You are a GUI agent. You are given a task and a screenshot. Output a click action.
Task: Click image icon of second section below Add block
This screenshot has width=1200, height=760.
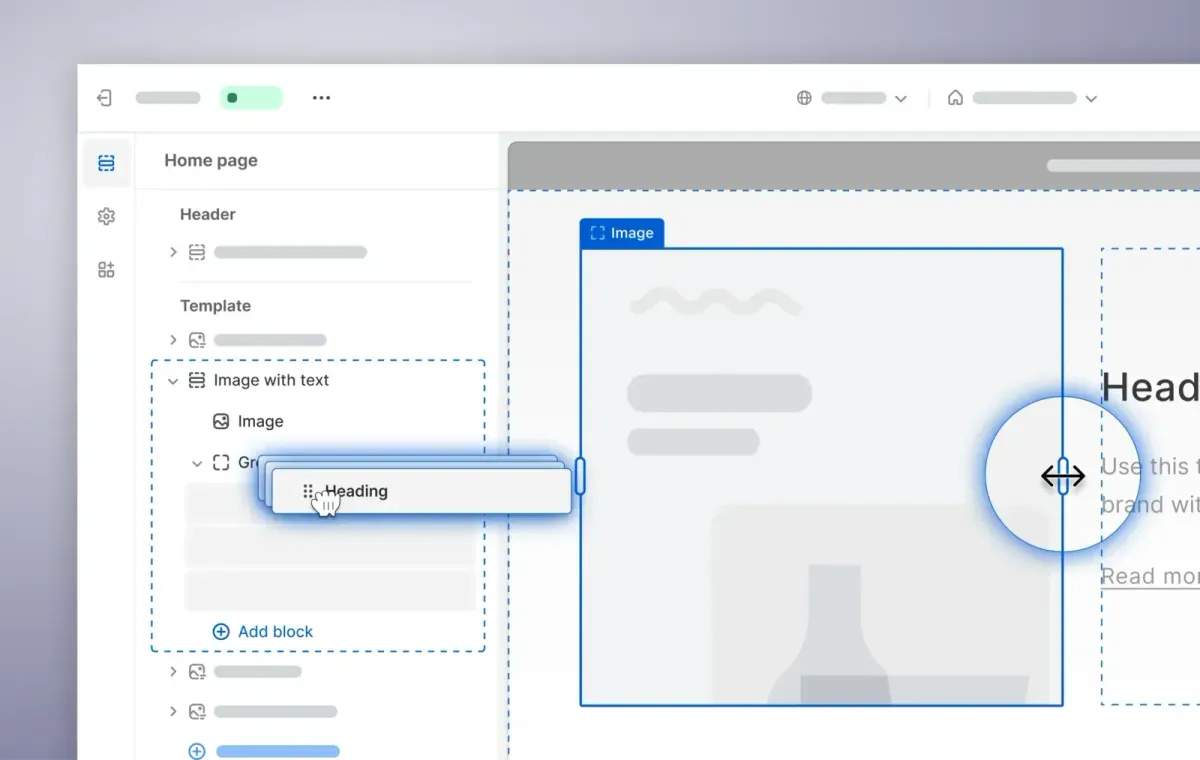pyautogui.click(x=197, y=712)
